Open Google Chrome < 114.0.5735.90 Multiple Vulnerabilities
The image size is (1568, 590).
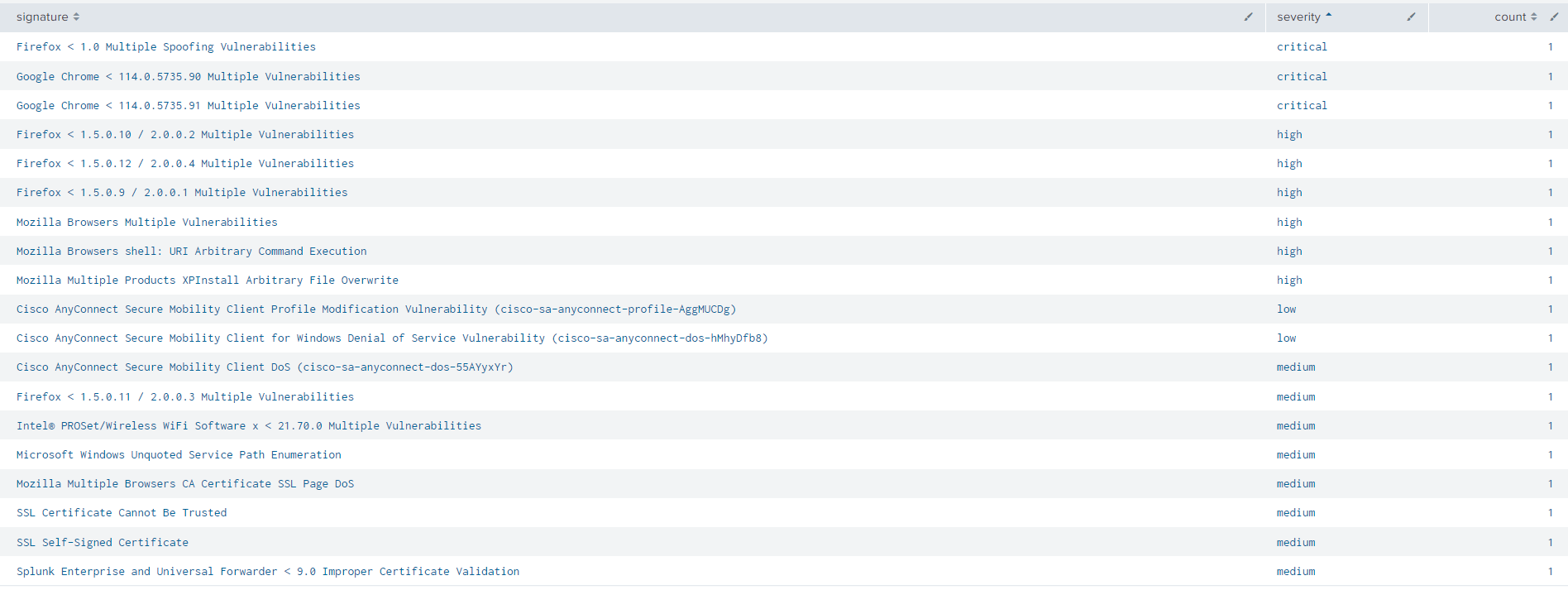point(189,76)
